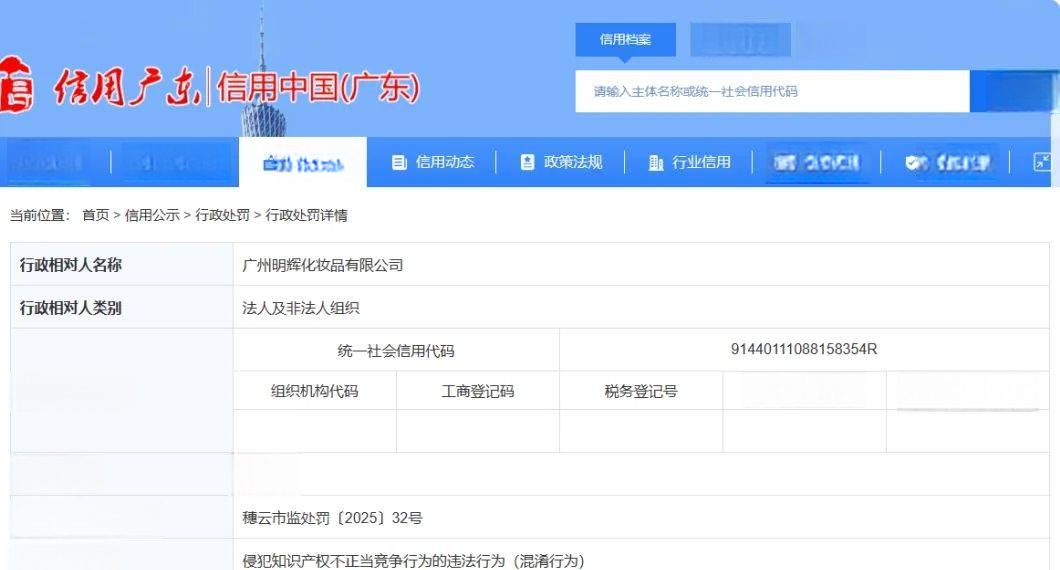This screenshot has width=1060, height=570.
Task: Click the search button beside the input field
Action: pyautogui.click(x=1011, y=91)
